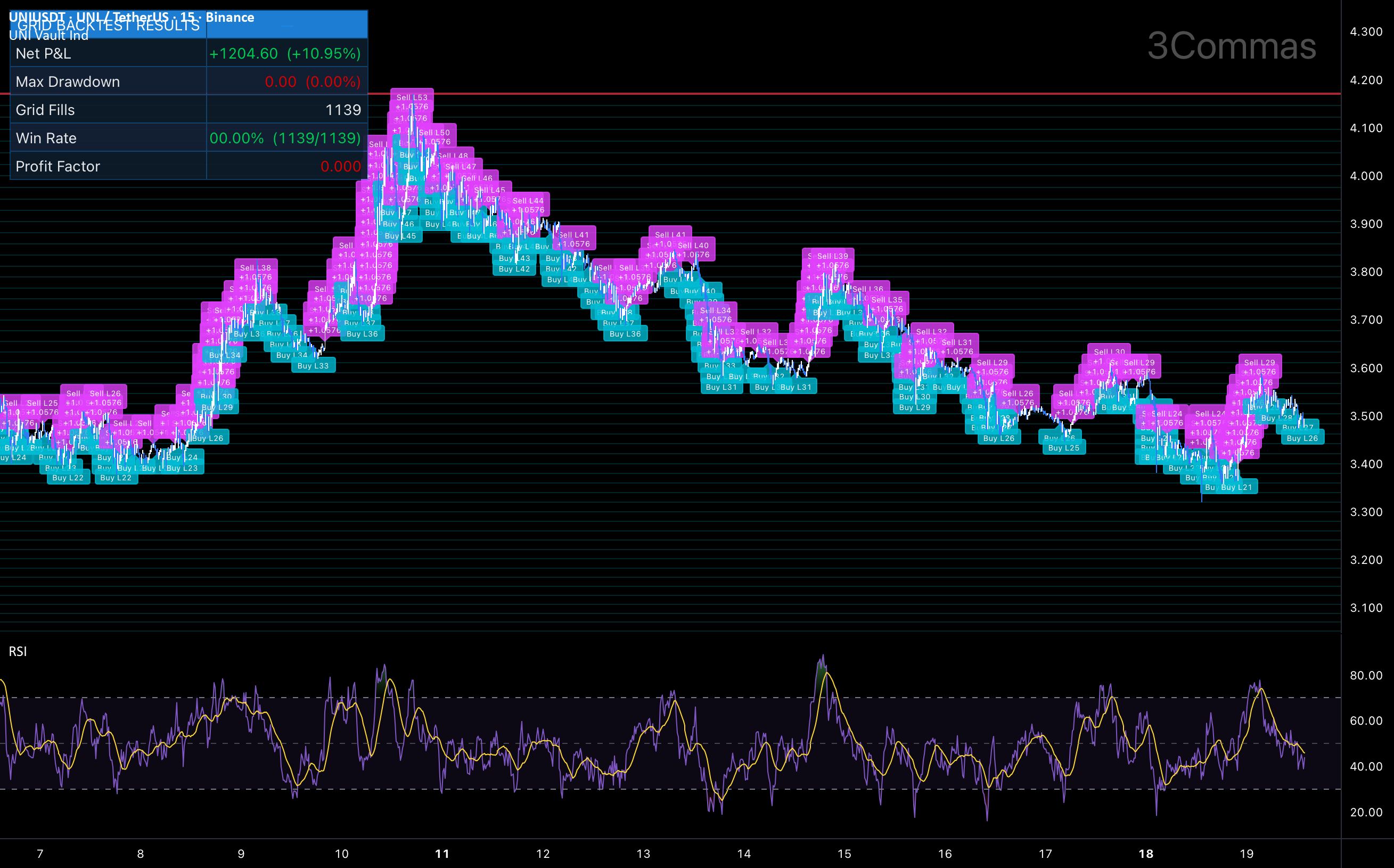The height and width of the screenshot is (868, 1394).
Task: Click the Net P&L row label
Action: [43, 53]
